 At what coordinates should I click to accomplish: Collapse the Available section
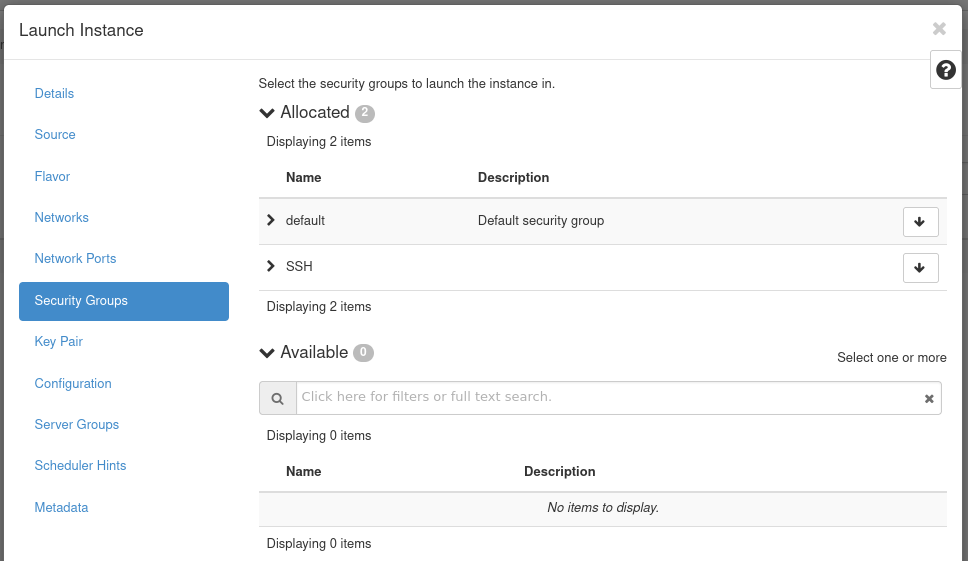(267, 353)
